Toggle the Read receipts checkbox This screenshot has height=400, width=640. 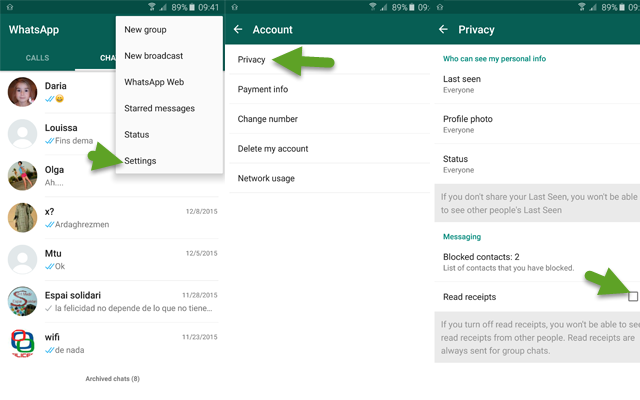[x=632, y=297]
